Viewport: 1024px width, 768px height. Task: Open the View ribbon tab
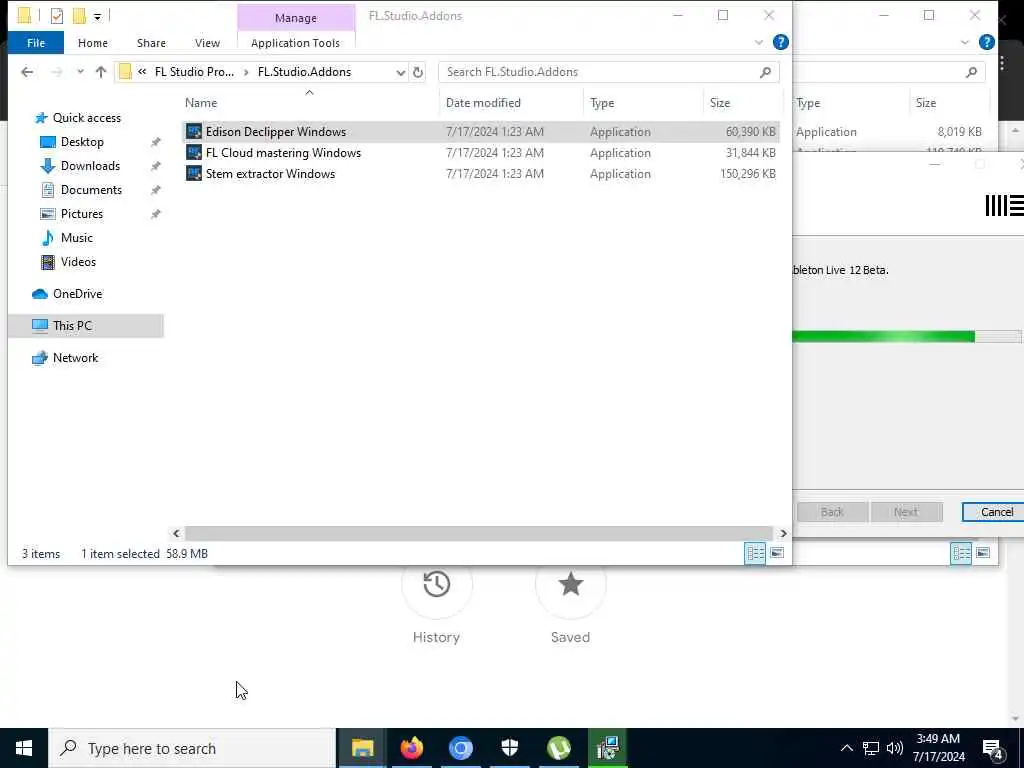tap(207, 43)
